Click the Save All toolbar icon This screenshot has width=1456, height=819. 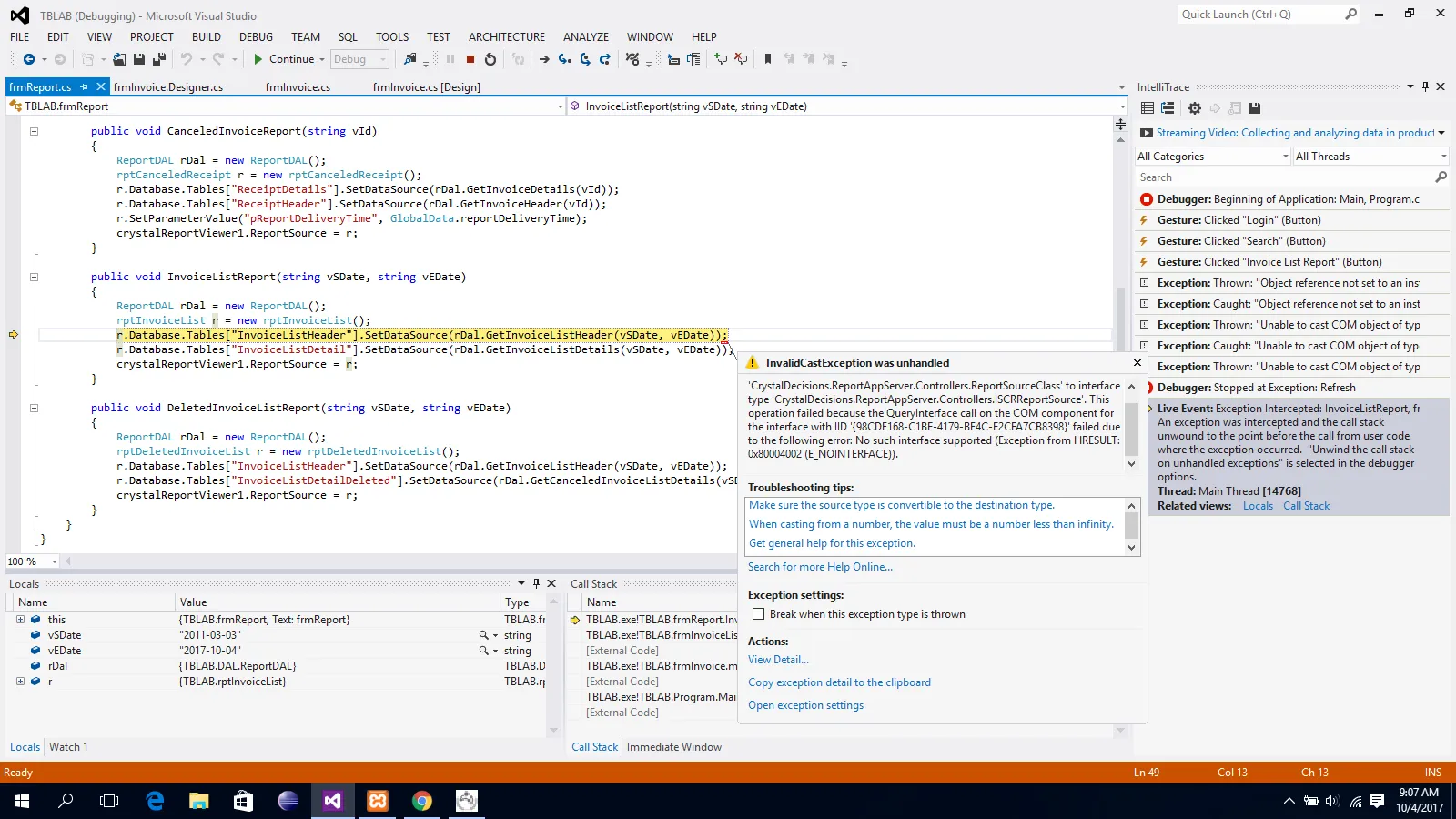158,59
